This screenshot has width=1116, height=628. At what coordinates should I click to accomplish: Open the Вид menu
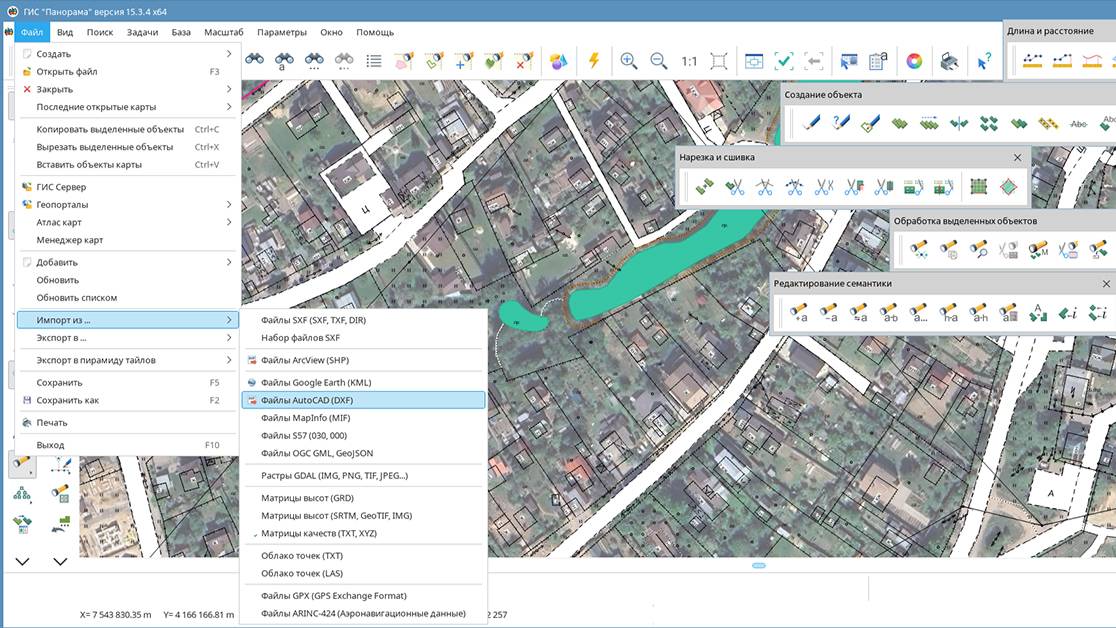65,32
